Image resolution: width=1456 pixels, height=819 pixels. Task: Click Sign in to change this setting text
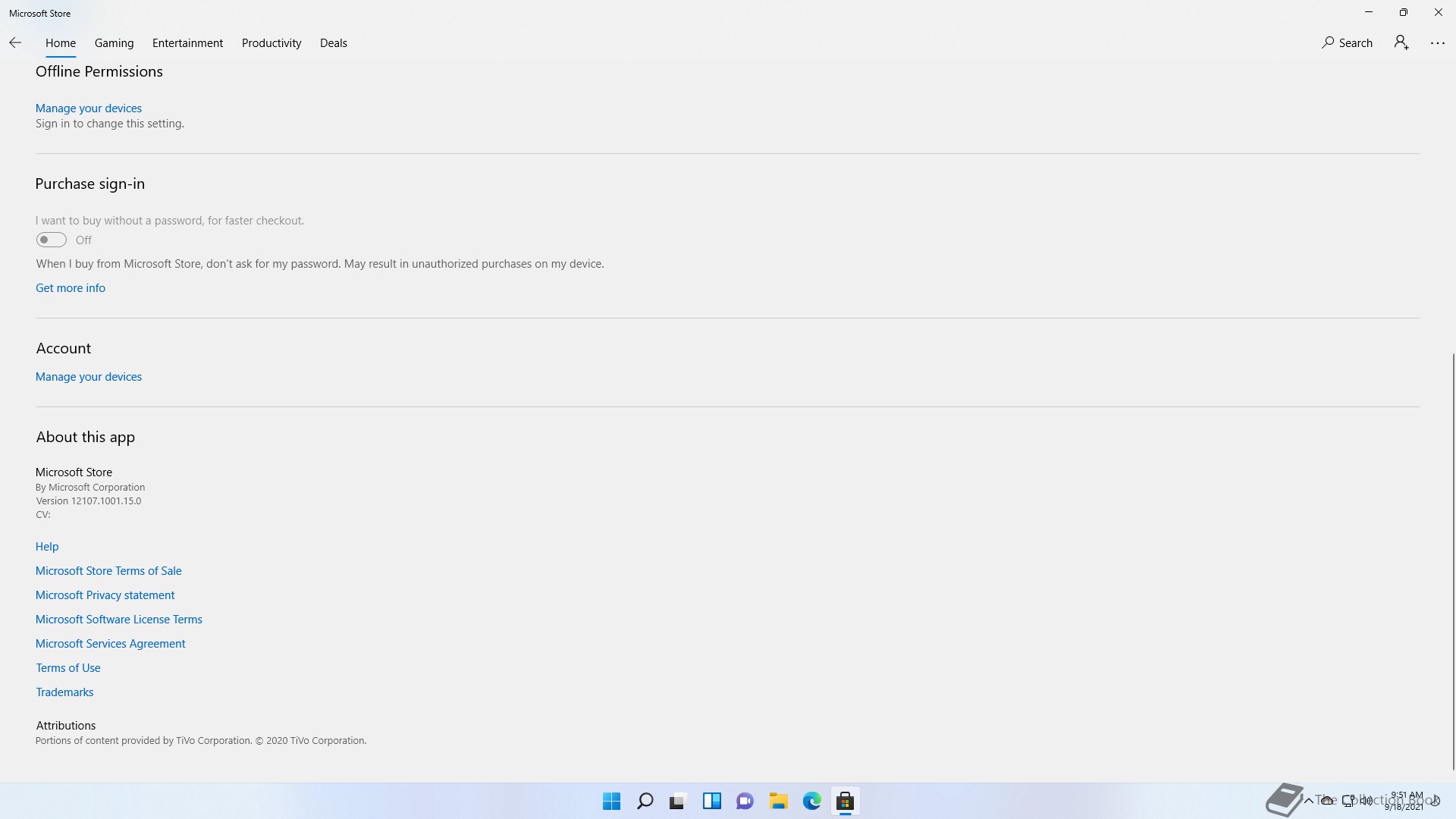pyautogui.click(x=110, y=124)
